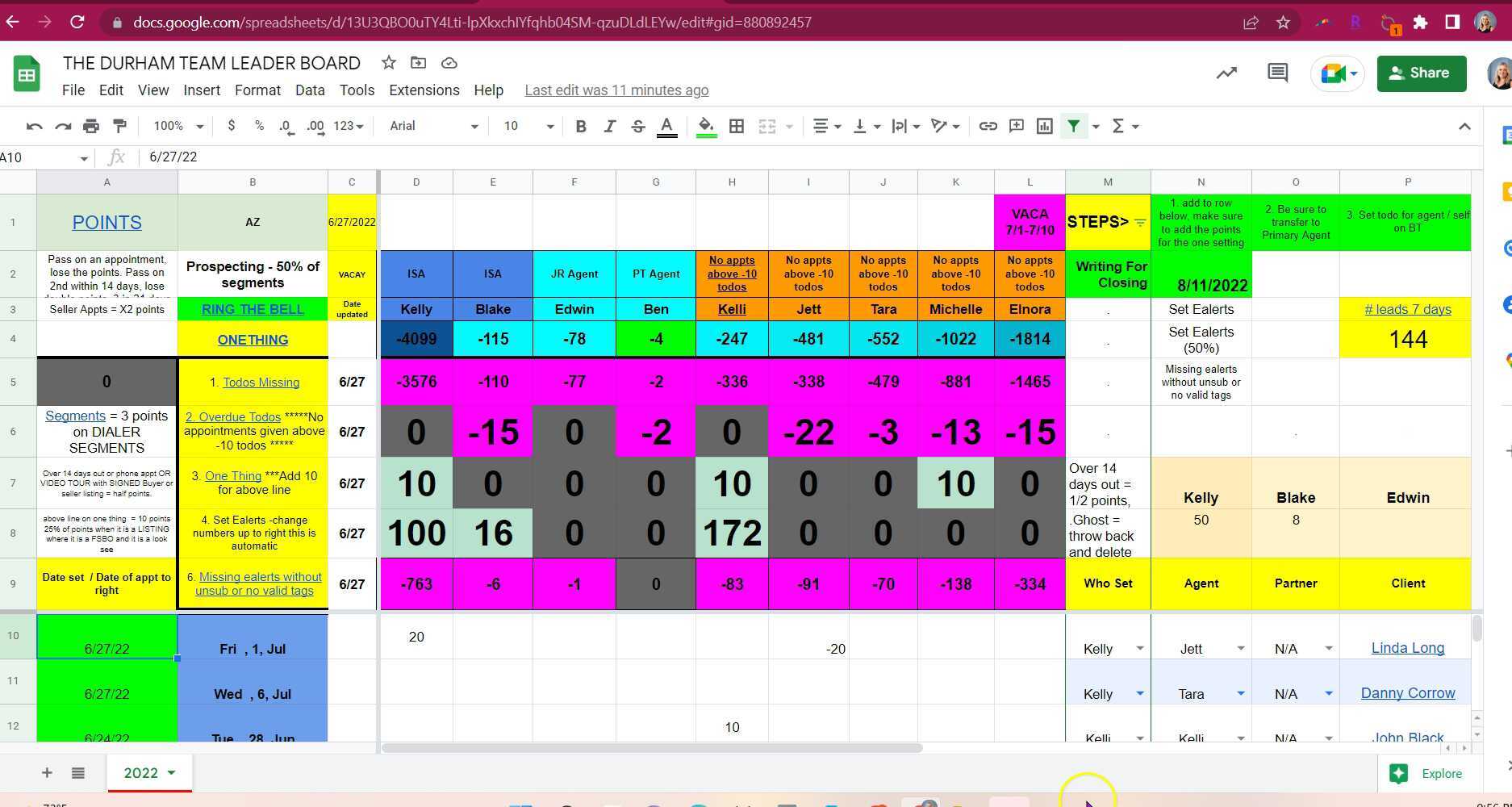1512x807 pixels.
Task: Insert a chart
Action: click(x=1045, y=126)
